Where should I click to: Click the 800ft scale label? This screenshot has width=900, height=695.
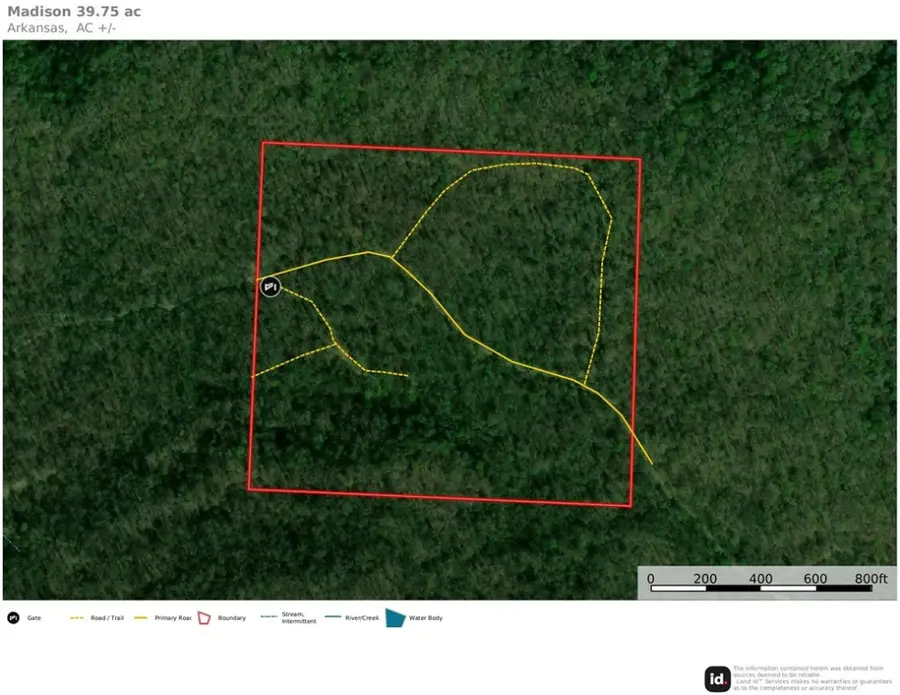point(869,578)
